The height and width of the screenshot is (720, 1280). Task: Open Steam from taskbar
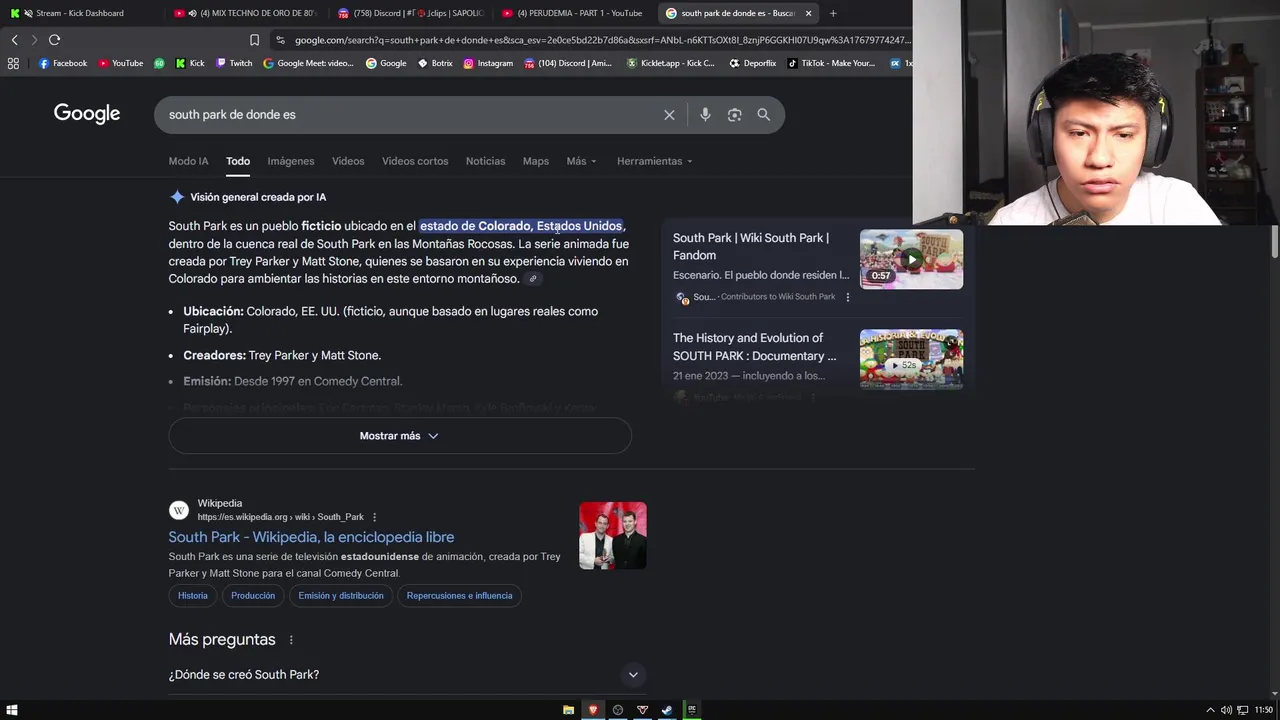point(667,710)
